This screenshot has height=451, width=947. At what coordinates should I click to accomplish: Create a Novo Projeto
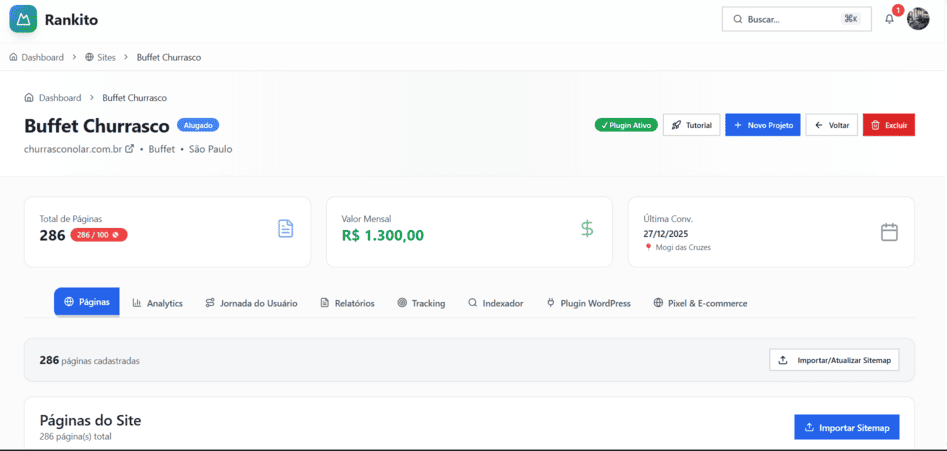click(x=763, y=125)
